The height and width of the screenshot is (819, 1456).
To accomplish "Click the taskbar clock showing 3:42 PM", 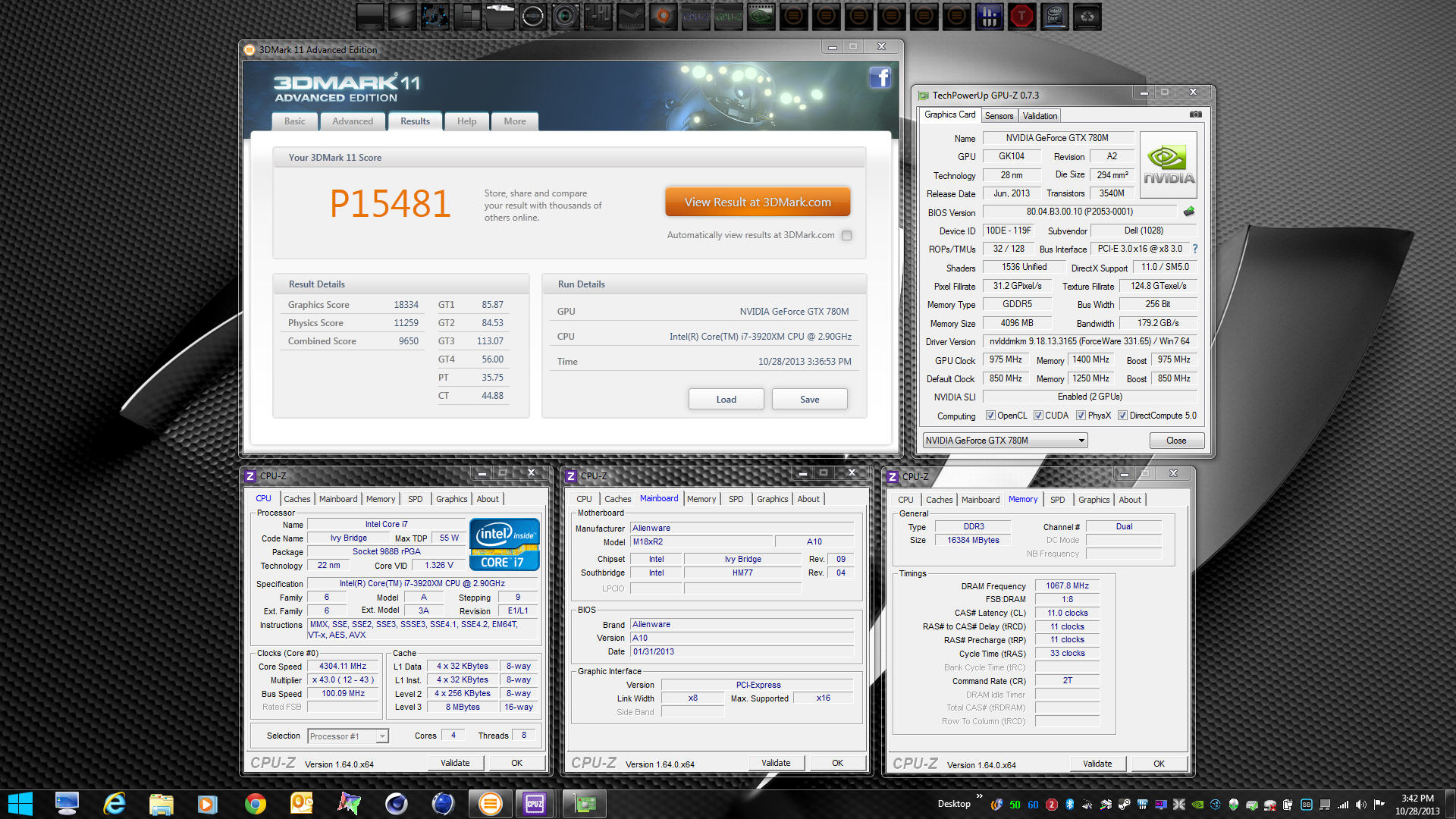I will coord(1417,805).
